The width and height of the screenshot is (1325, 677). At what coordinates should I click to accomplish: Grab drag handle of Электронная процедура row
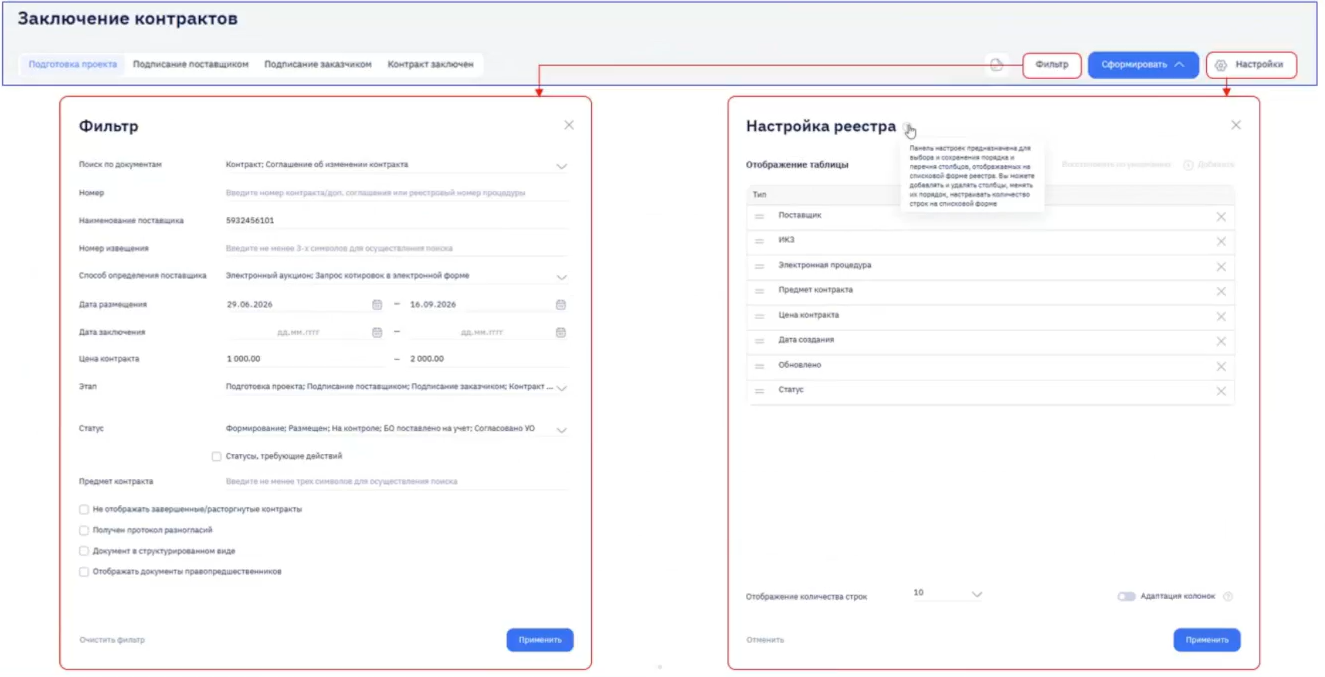click(x=759, y=267)
